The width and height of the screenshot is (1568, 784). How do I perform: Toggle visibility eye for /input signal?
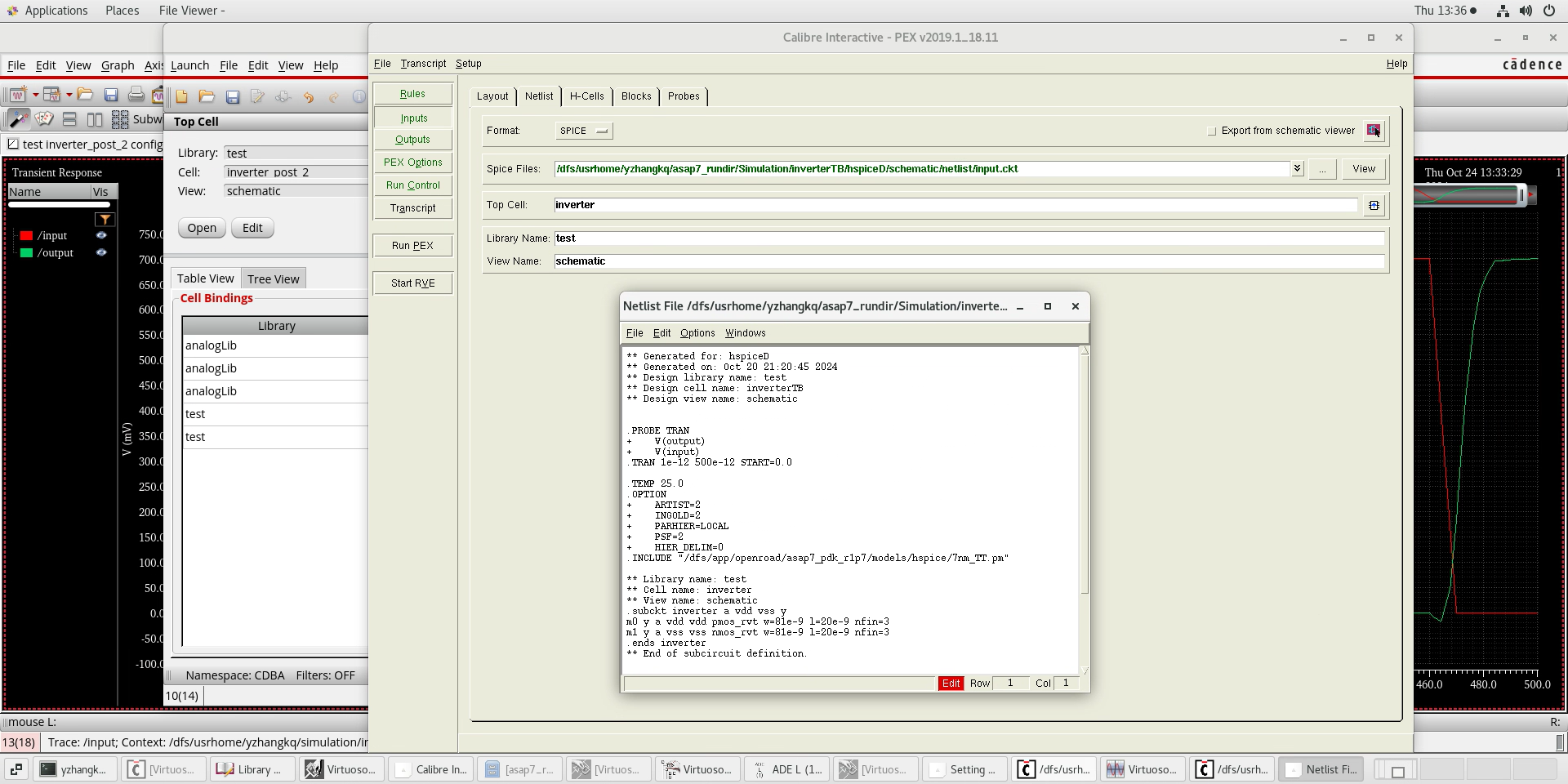[101, 235]
